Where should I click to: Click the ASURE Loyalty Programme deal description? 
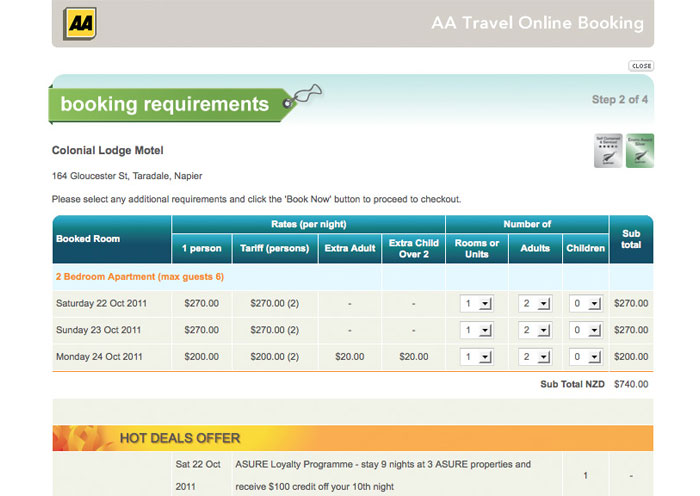click(383, 475)
